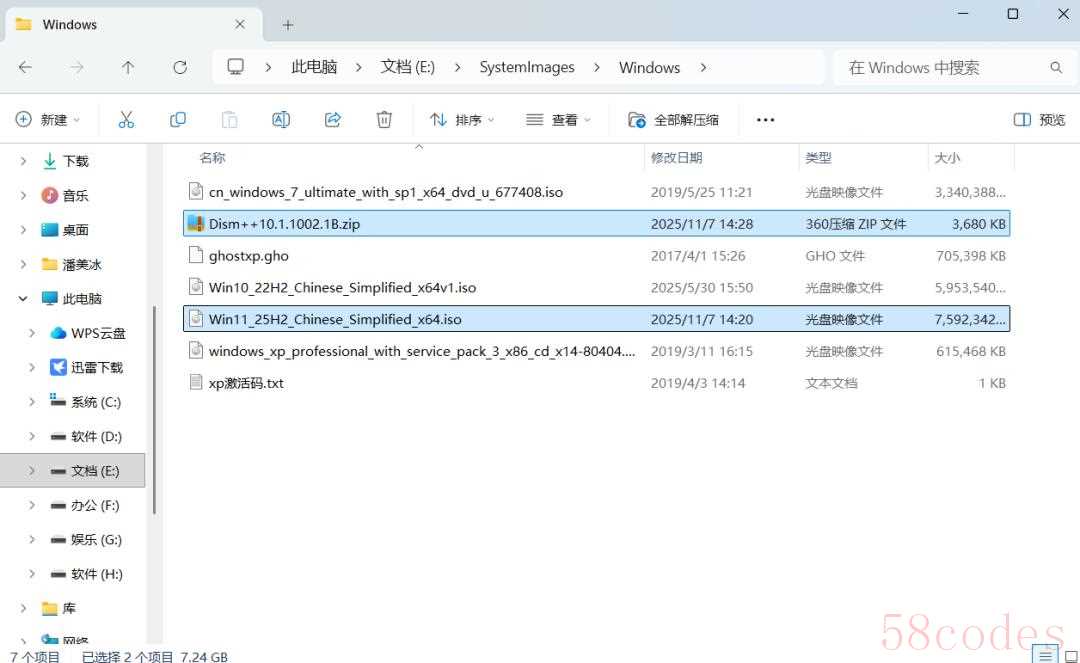Click the Cut scissors icon in toolbar
This screenshot has width=1080, height=663.
[x=126, y=120]
